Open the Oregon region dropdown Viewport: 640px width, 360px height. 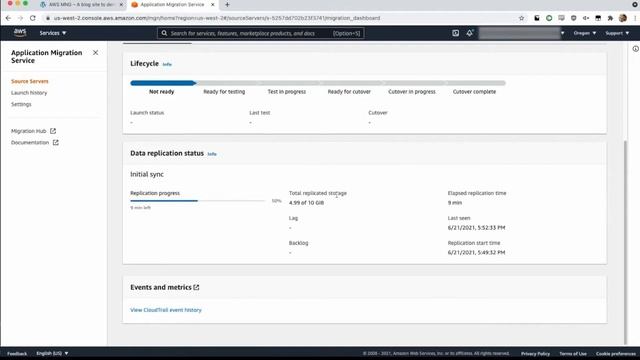click(584, 33)
